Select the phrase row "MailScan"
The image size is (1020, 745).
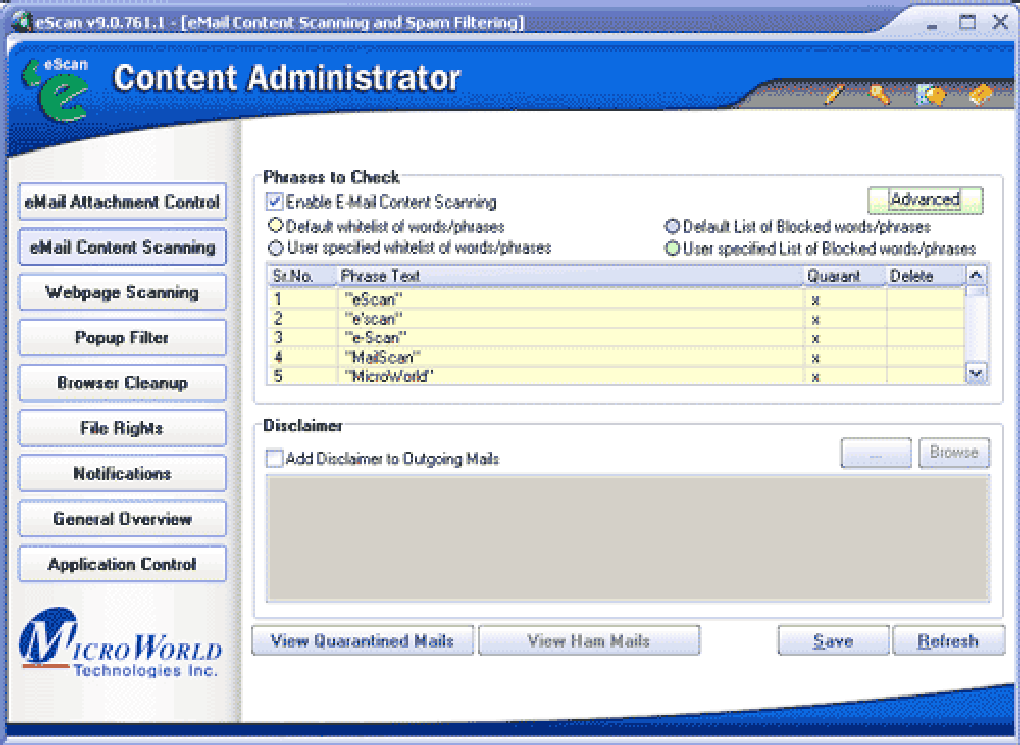[617, 357]
